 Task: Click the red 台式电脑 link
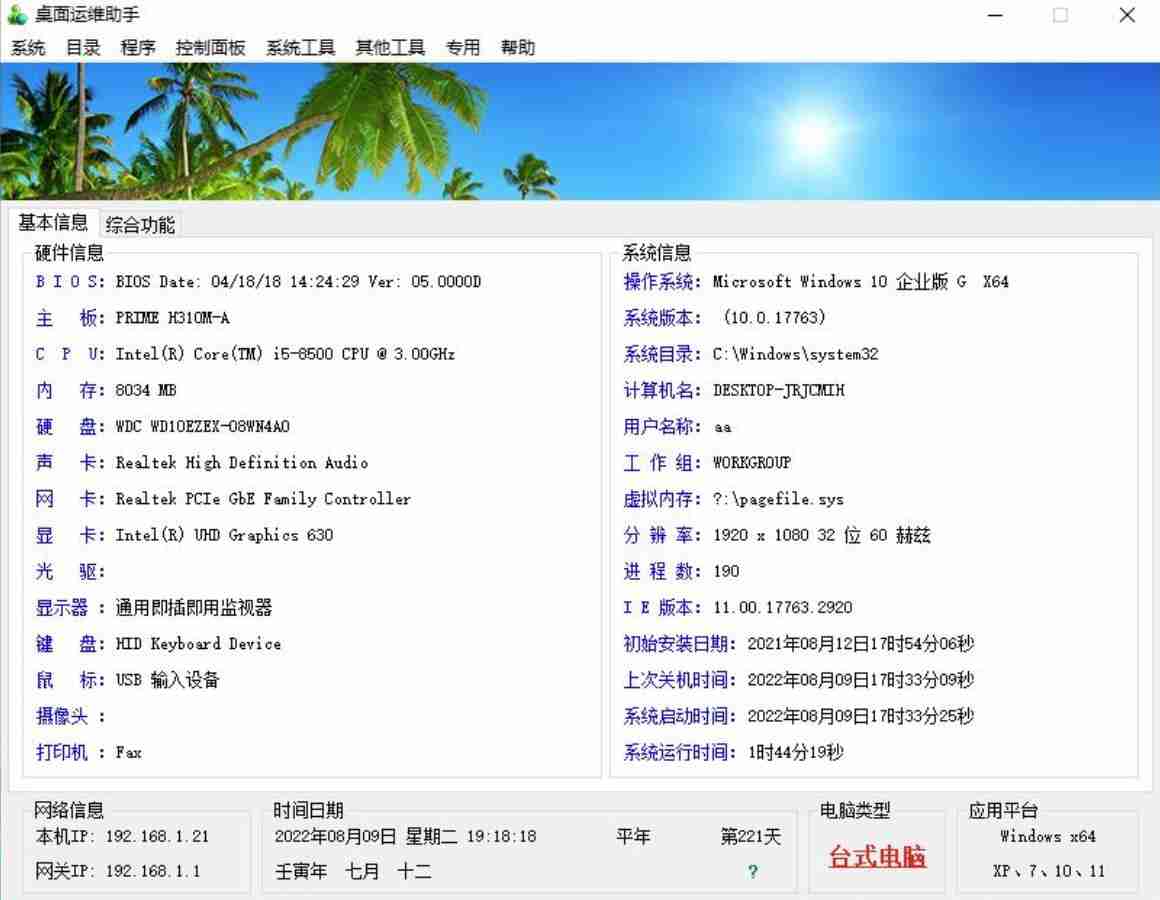click(877, 856)
